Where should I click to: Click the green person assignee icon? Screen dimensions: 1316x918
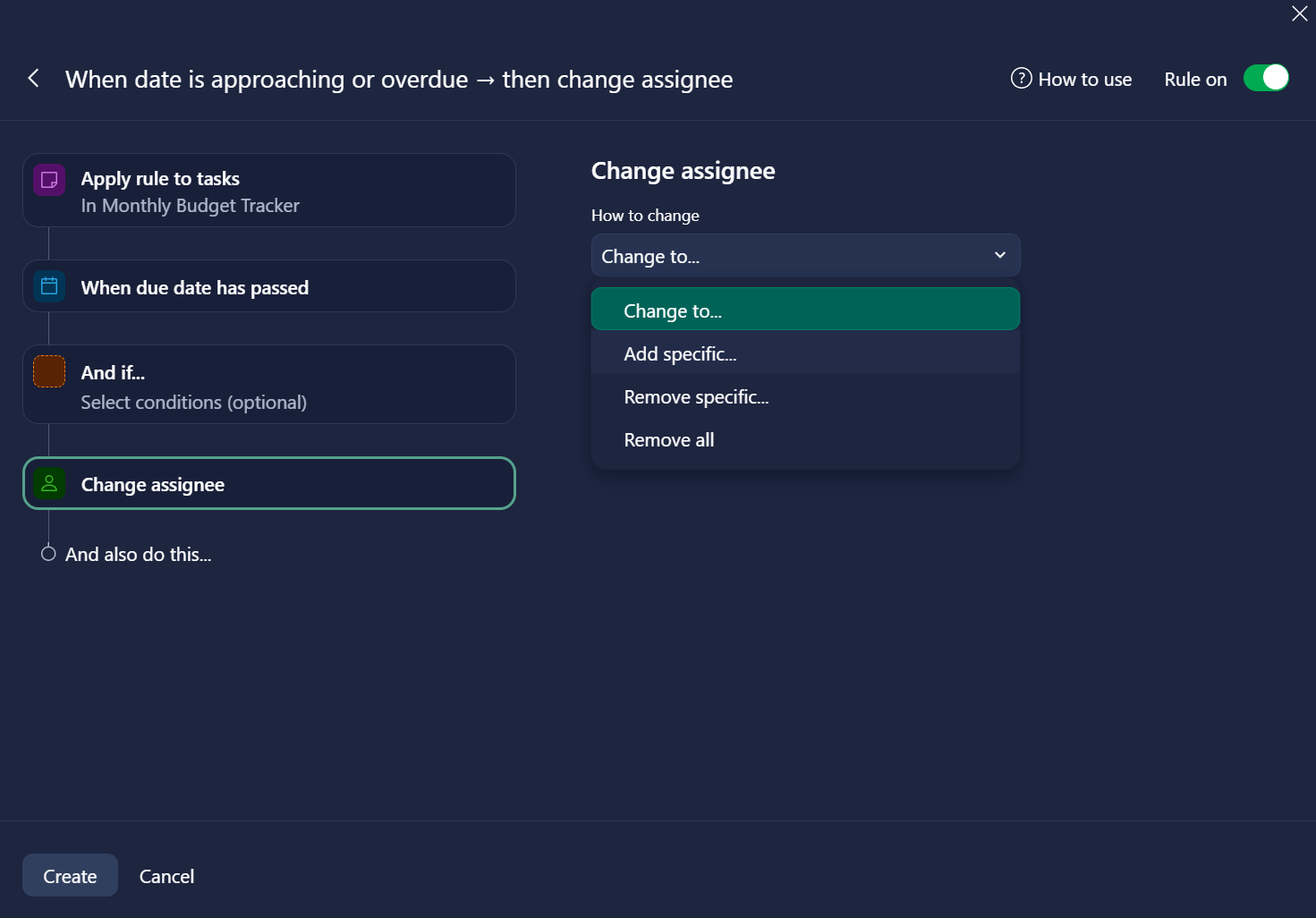coord(49,484)
